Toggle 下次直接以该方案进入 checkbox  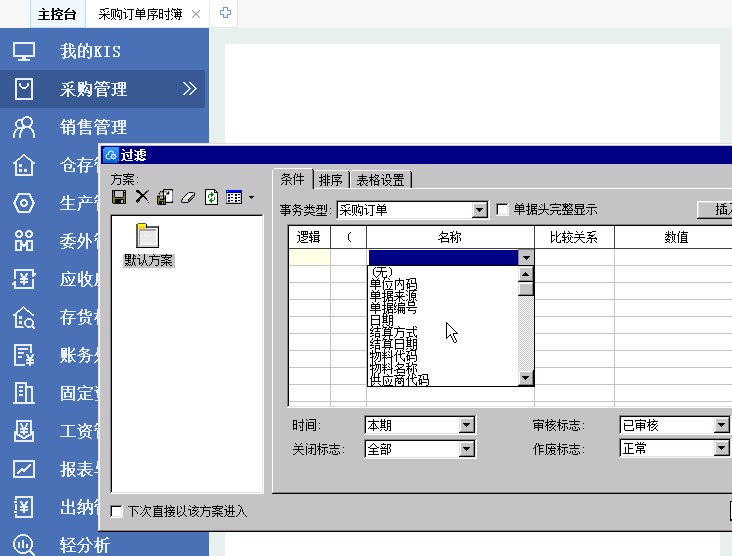pyautogui.click(x=117, y=511)
